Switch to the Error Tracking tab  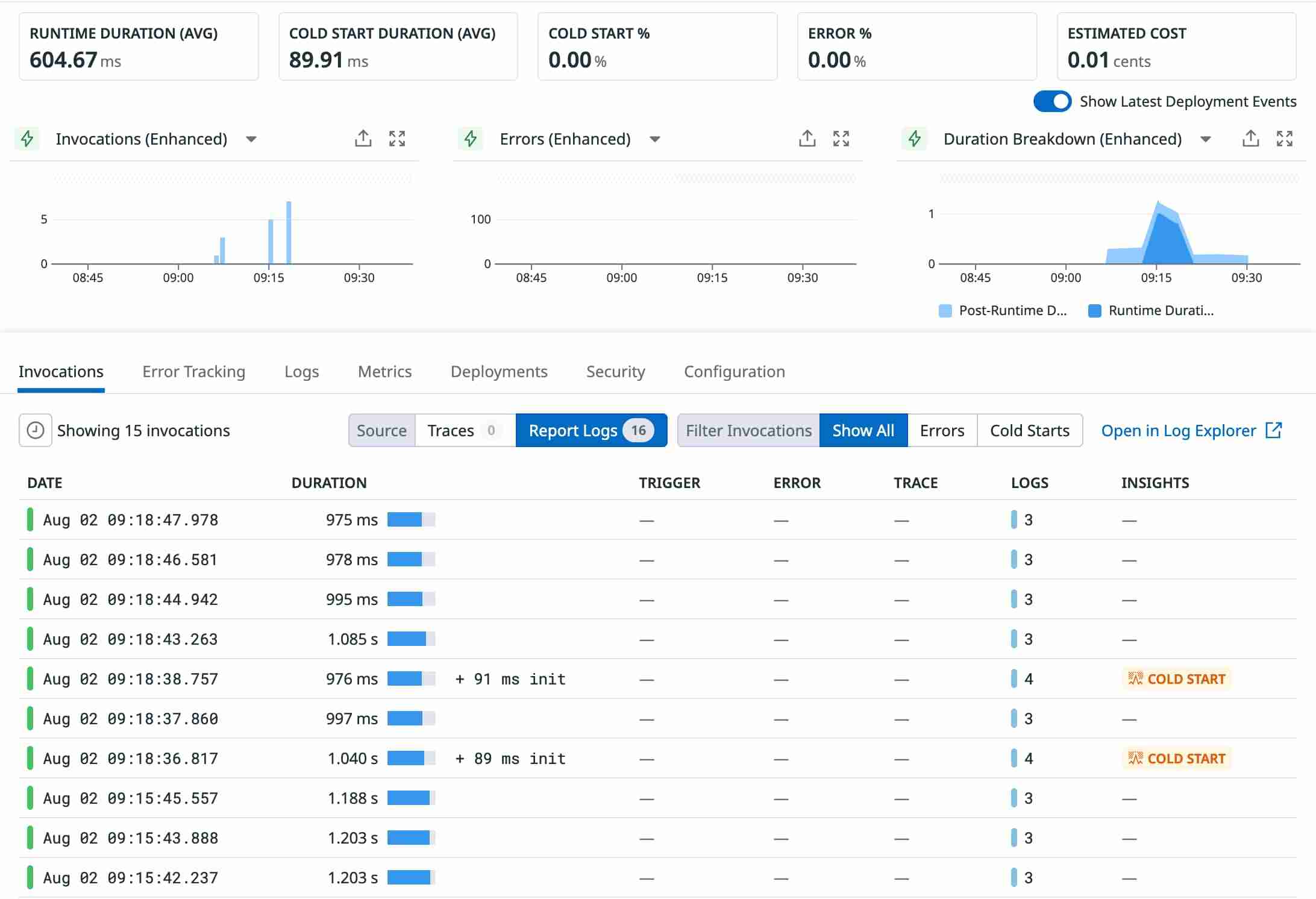193,371
